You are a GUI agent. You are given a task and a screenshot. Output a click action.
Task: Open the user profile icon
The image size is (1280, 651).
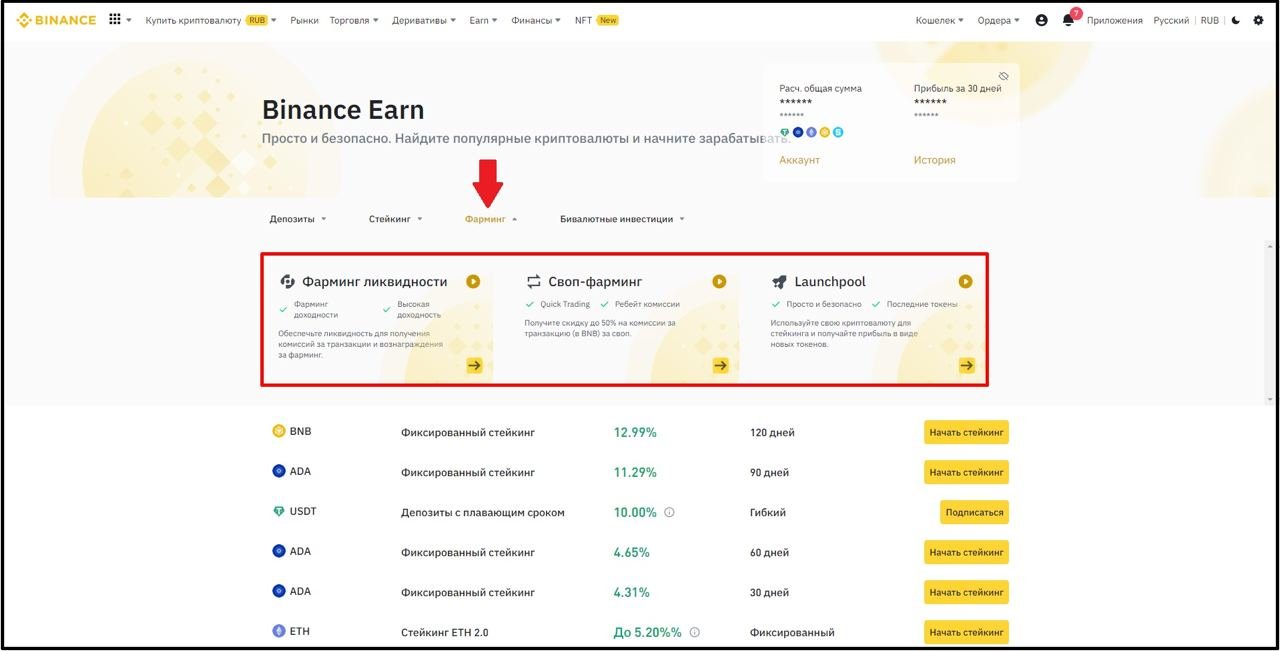tap(1041, 20)
